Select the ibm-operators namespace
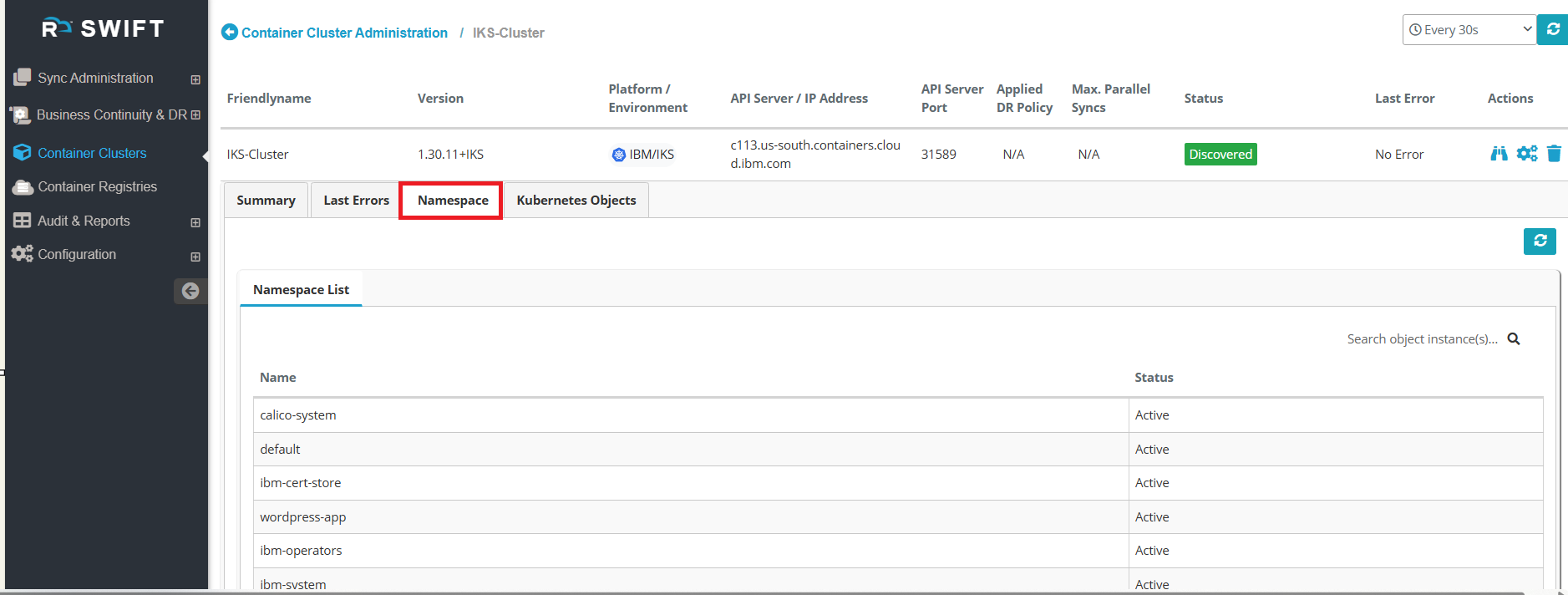The image size is (1568, 595). click(x=898, y=551)
